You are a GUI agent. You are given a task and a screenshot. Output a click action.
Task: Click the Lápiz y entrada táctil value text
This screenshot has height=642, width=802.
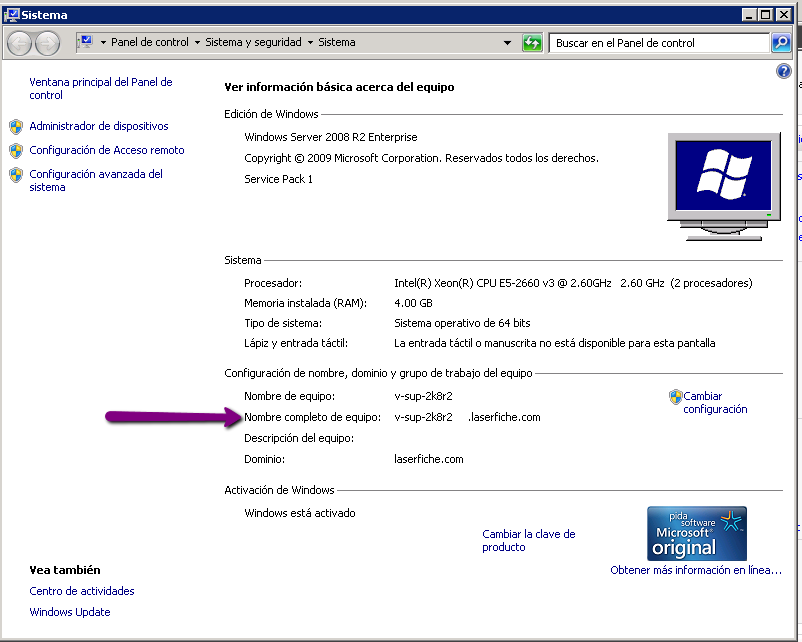point(554,343)
